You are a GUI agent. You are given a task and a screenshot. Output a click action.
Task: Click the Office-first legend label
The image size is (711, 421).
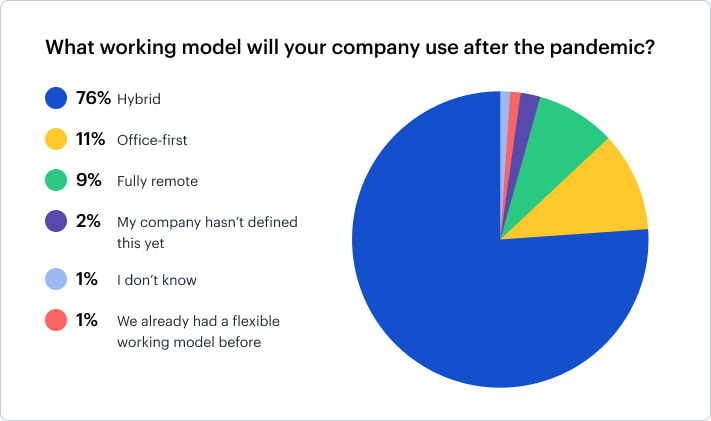pyautogui.click(x=152, y=140)
